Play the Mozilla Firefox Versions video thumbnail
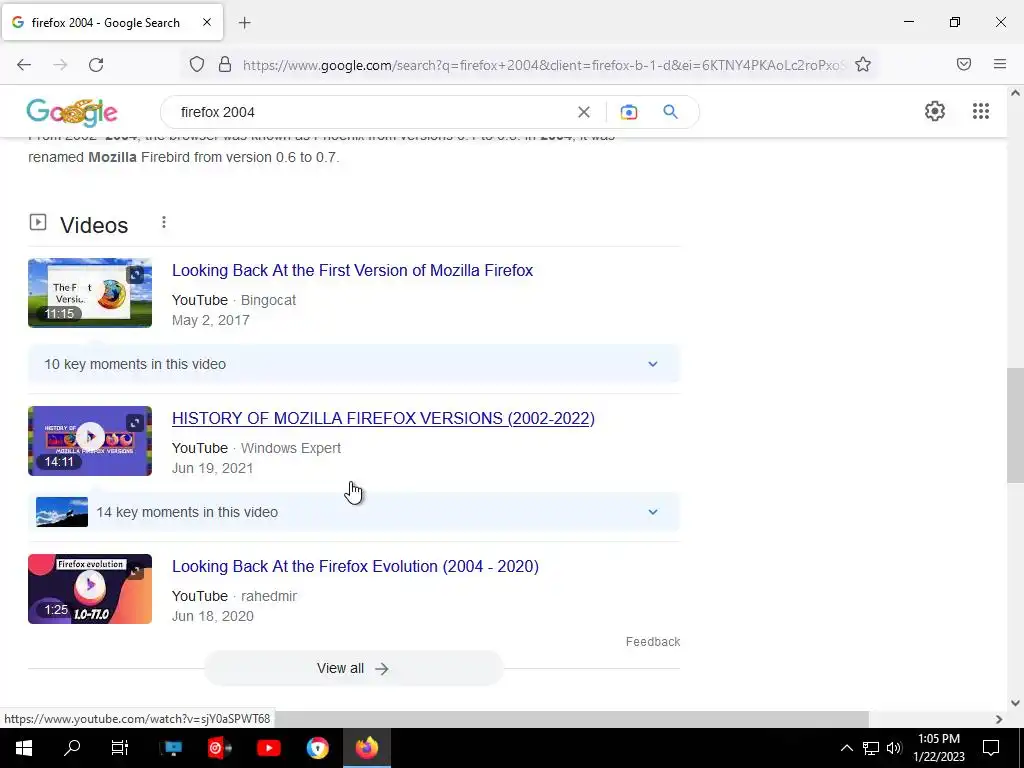This screenshot has width=1024, height=768. tap(90, 441)
